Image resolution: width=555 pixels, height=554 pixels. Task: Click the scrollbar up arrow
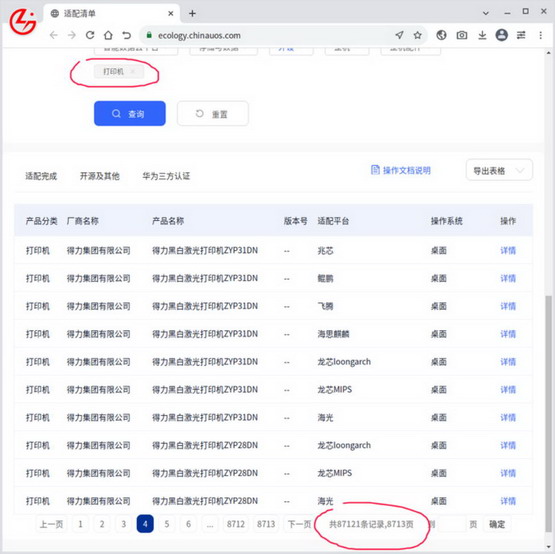[548, 53]
